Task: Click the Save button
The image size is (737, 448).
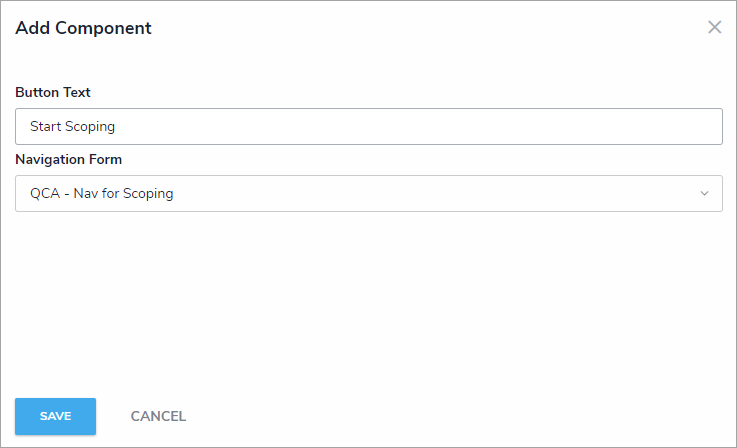Action: [55, 416]
